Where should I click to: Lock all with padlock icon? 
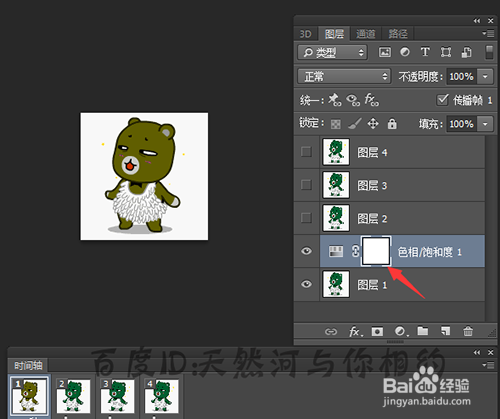coord(392,124)
